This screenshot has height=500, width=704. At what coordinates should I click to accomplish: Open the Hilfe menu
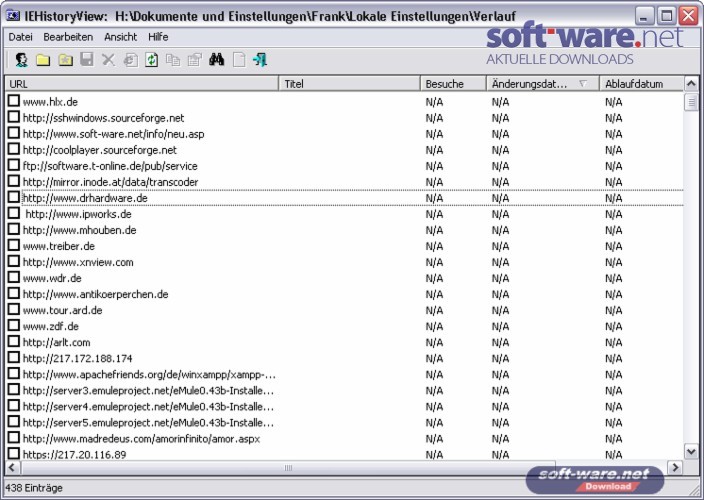(x=158, y=37)
